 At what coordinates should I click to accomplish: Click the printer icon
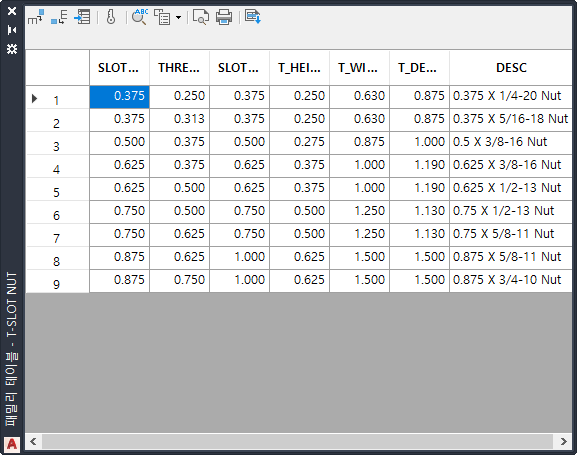[x=224, y=17]
